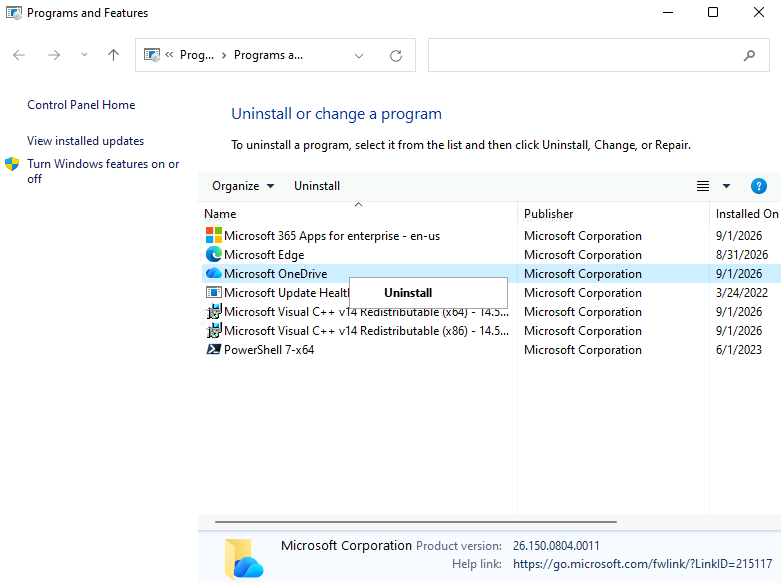The image size is (781, 583).
Task: Select Visual C++ v14 Redistributable (x86) entry
Action: coord(366,331)
